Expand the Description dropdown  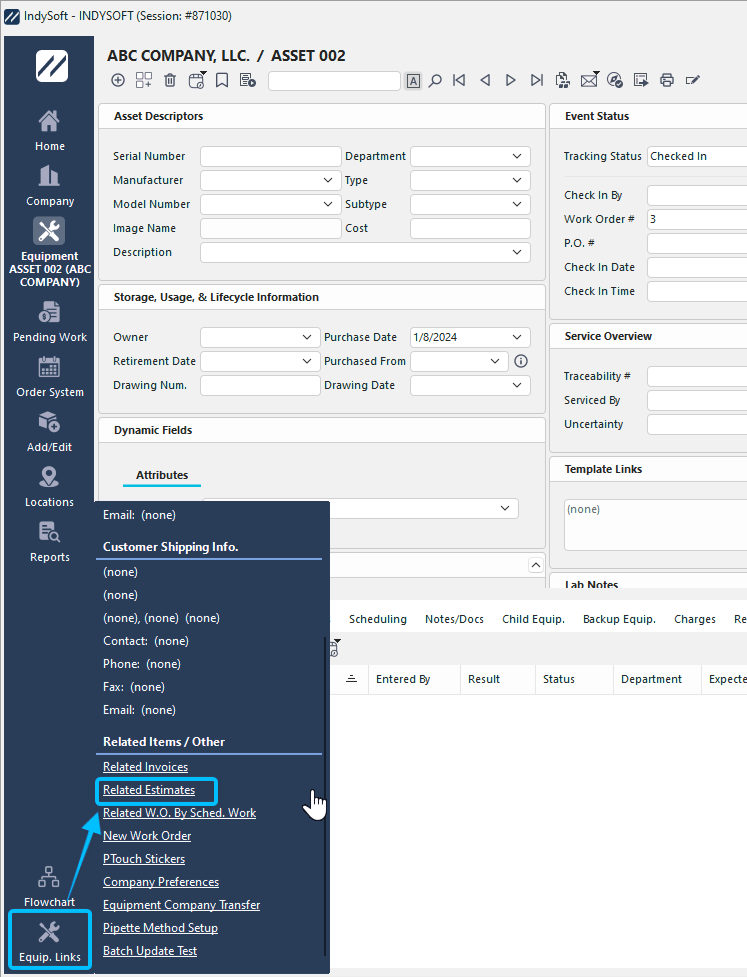click(517, 252)
